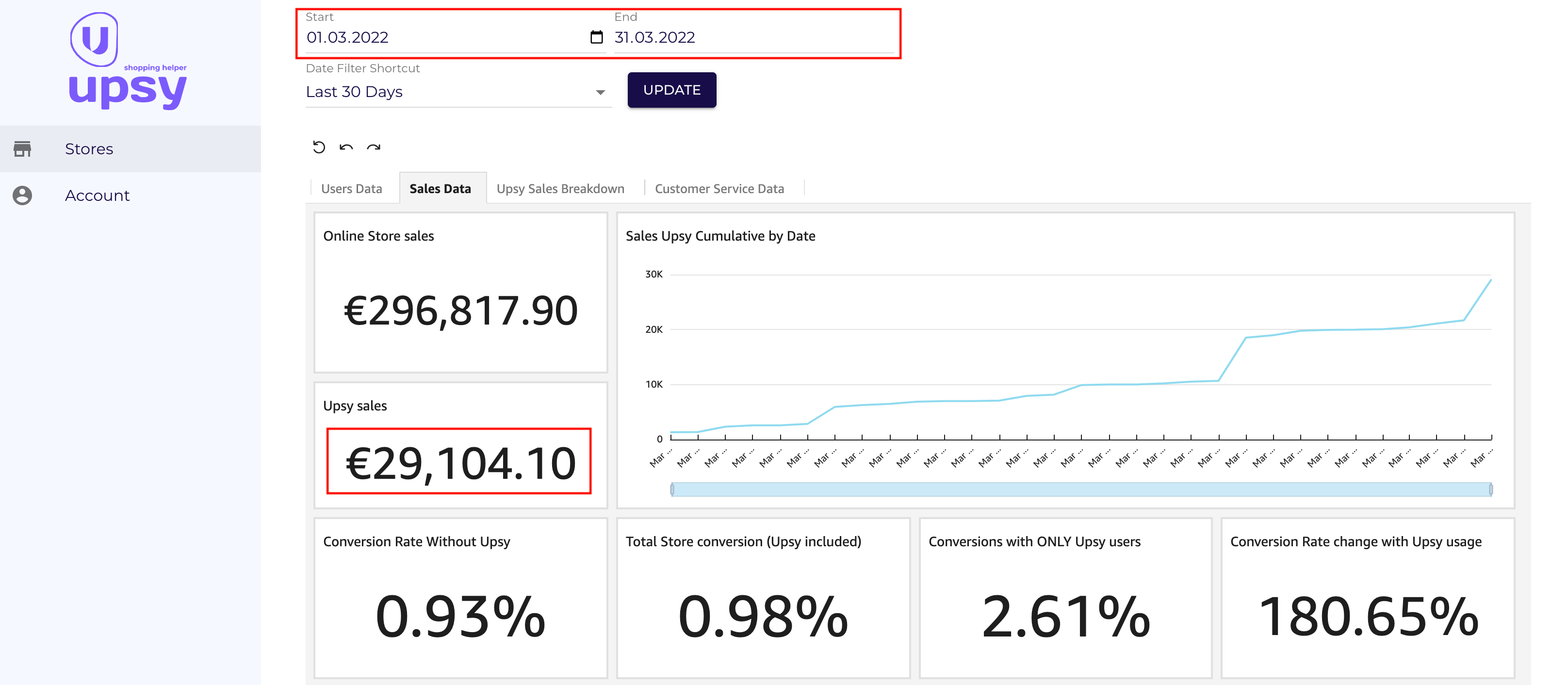Redo the dashboard change

pos(374,147)
